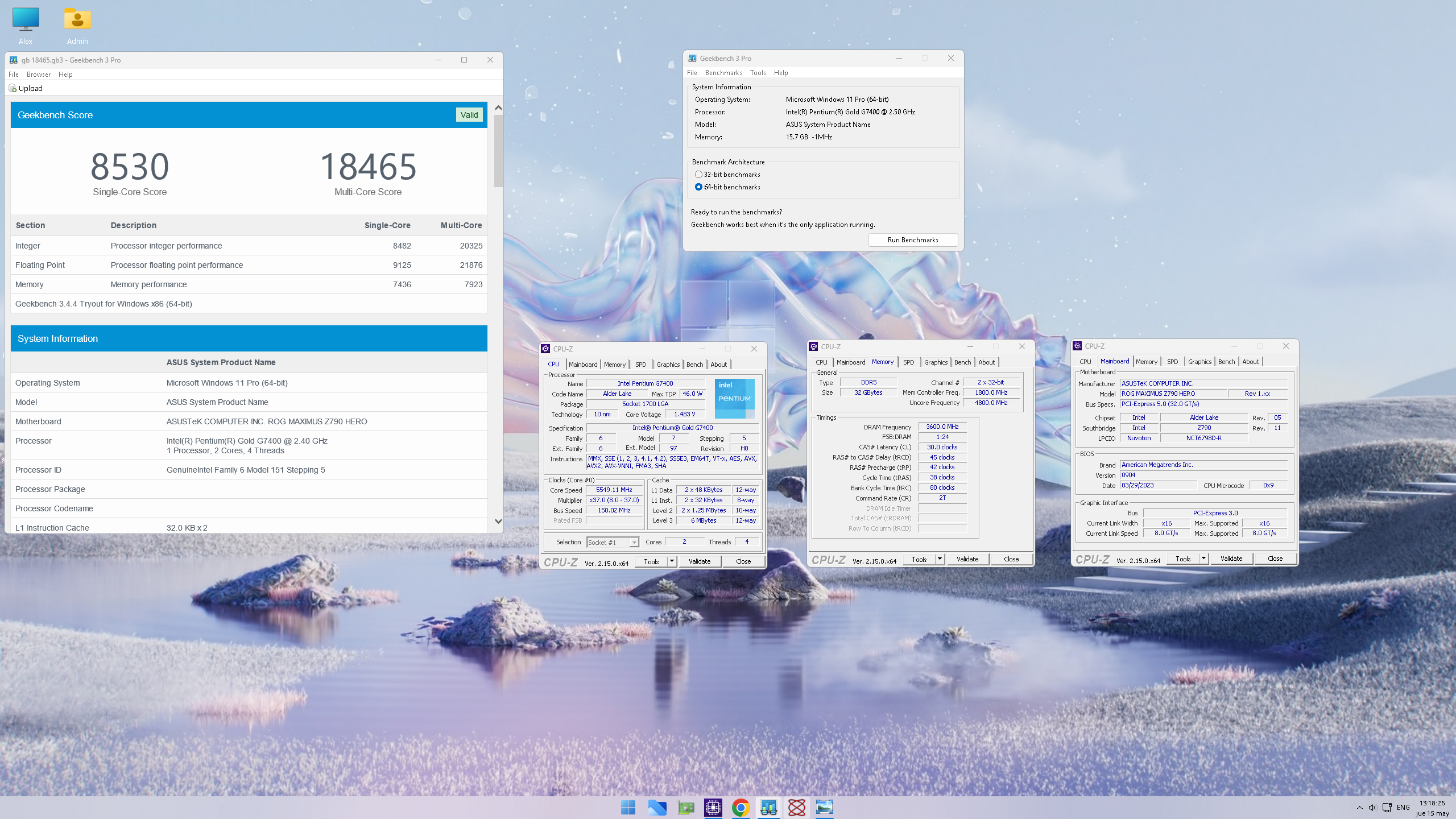Open the Geekbench taskbar icon
Image resolution: width=1456 pixels, height=819 pixels.
pyautogui.click(x=768, y=807)
